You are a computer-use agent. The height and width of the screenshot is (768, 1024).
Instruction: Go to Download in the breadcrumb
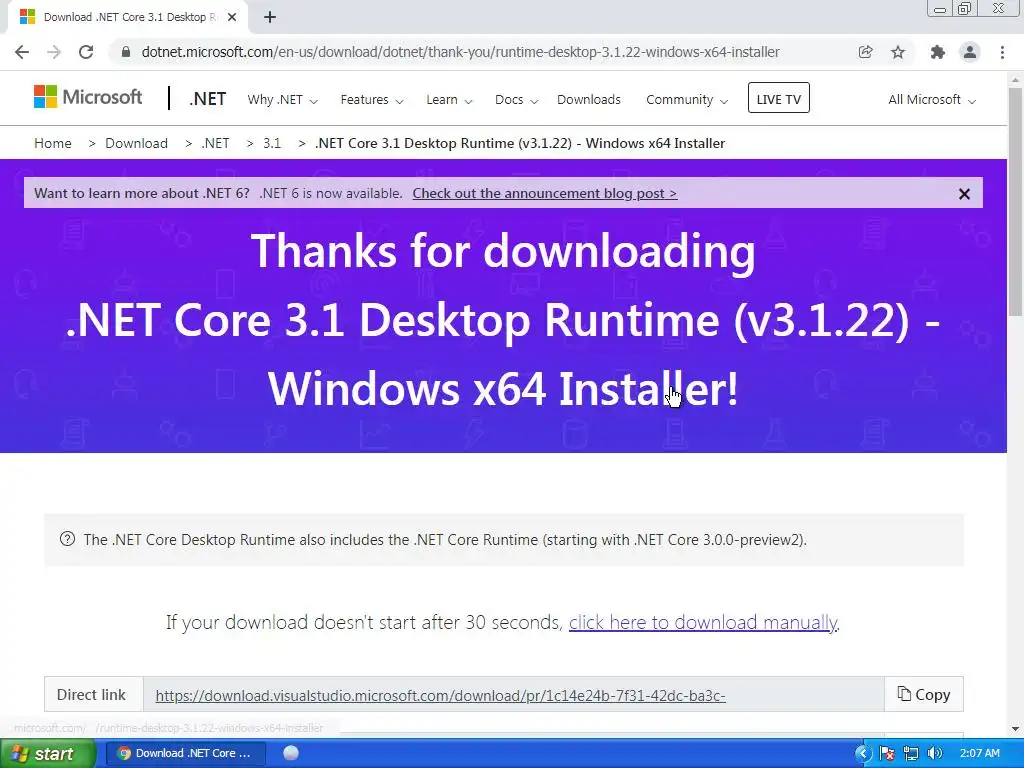[x=136, y=143]
